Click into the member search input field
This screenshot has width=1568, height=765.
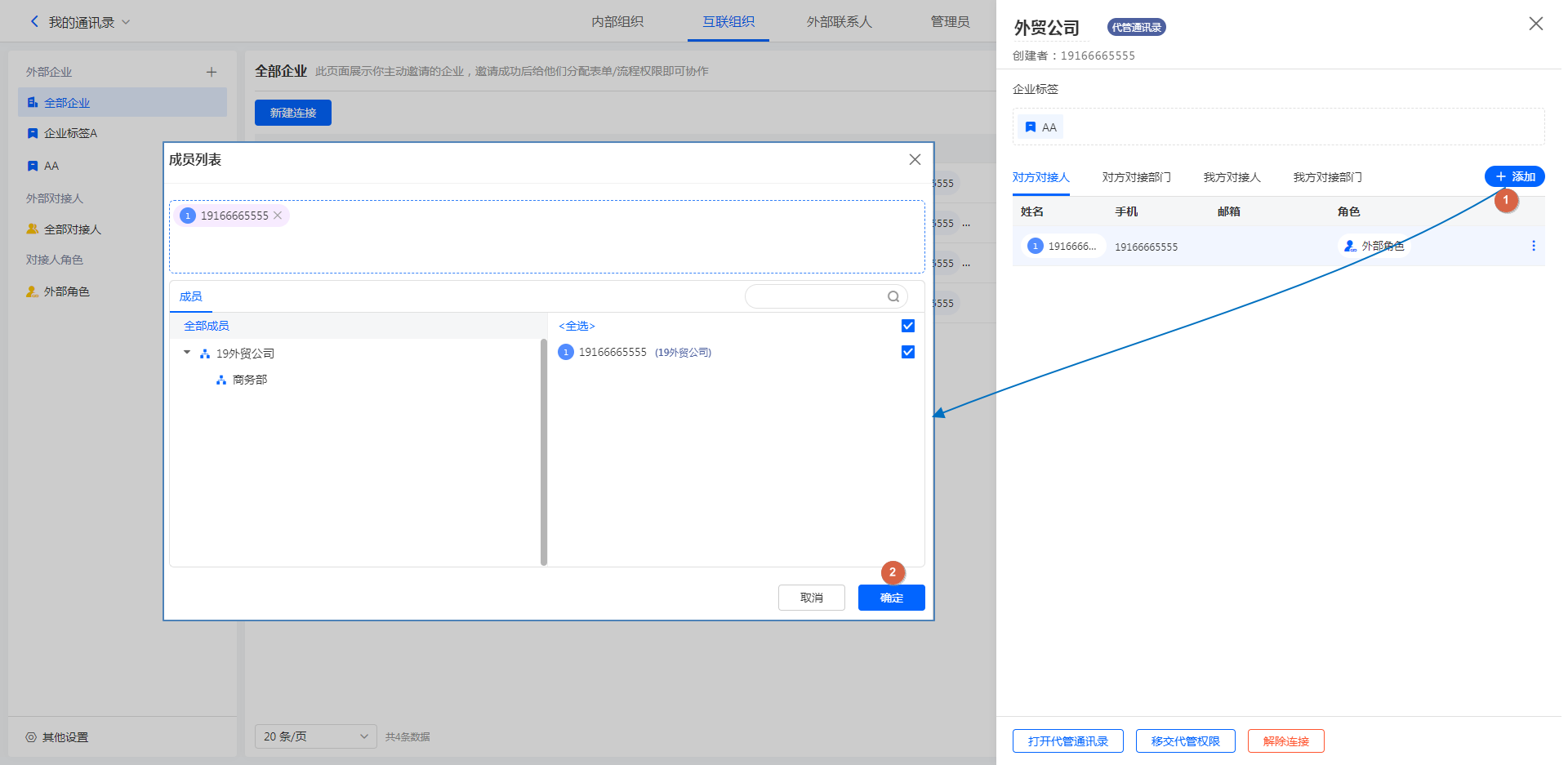815,296
